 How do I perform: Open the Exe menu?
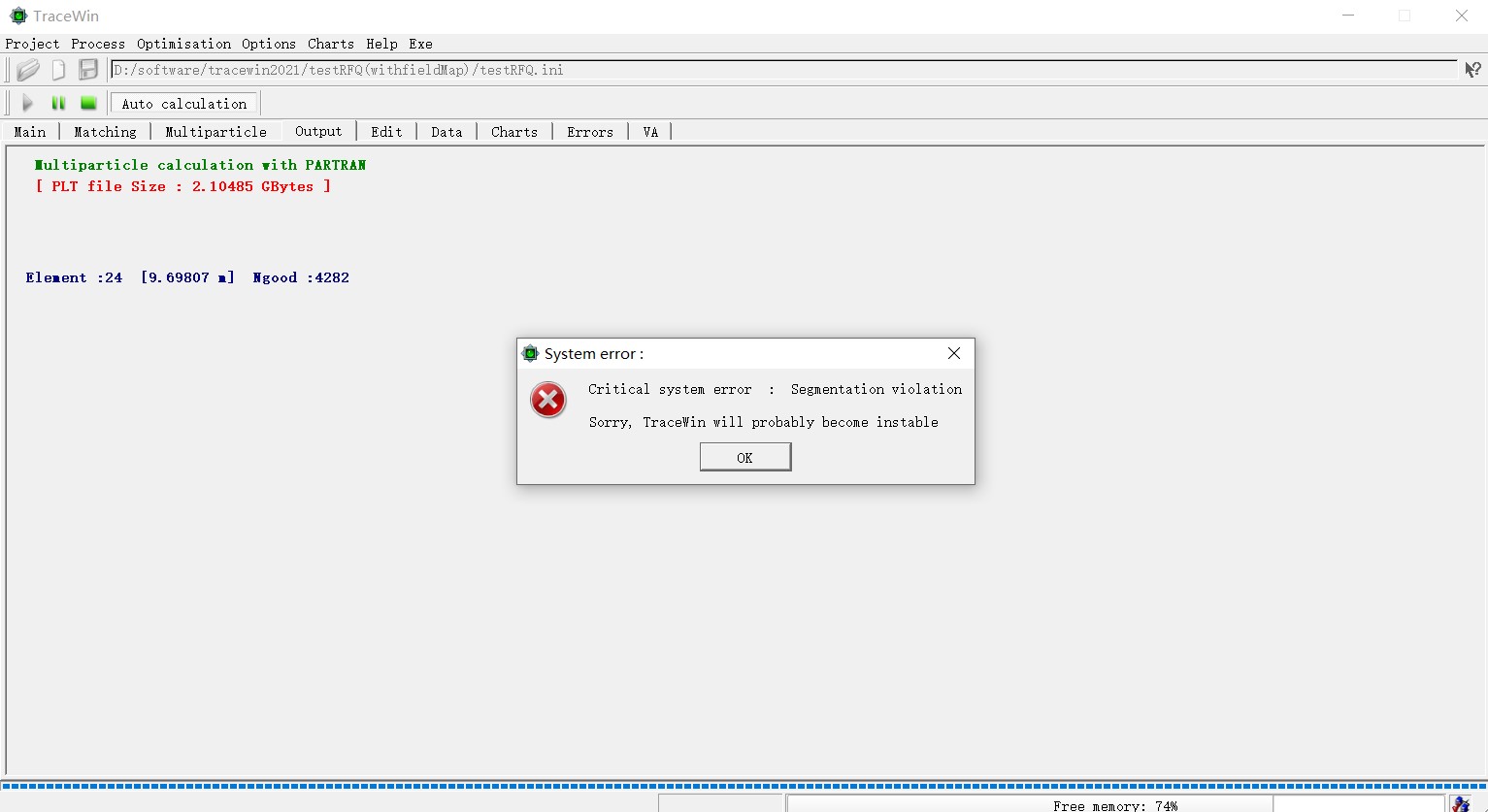pyautogui.click(x=420, y=44)
